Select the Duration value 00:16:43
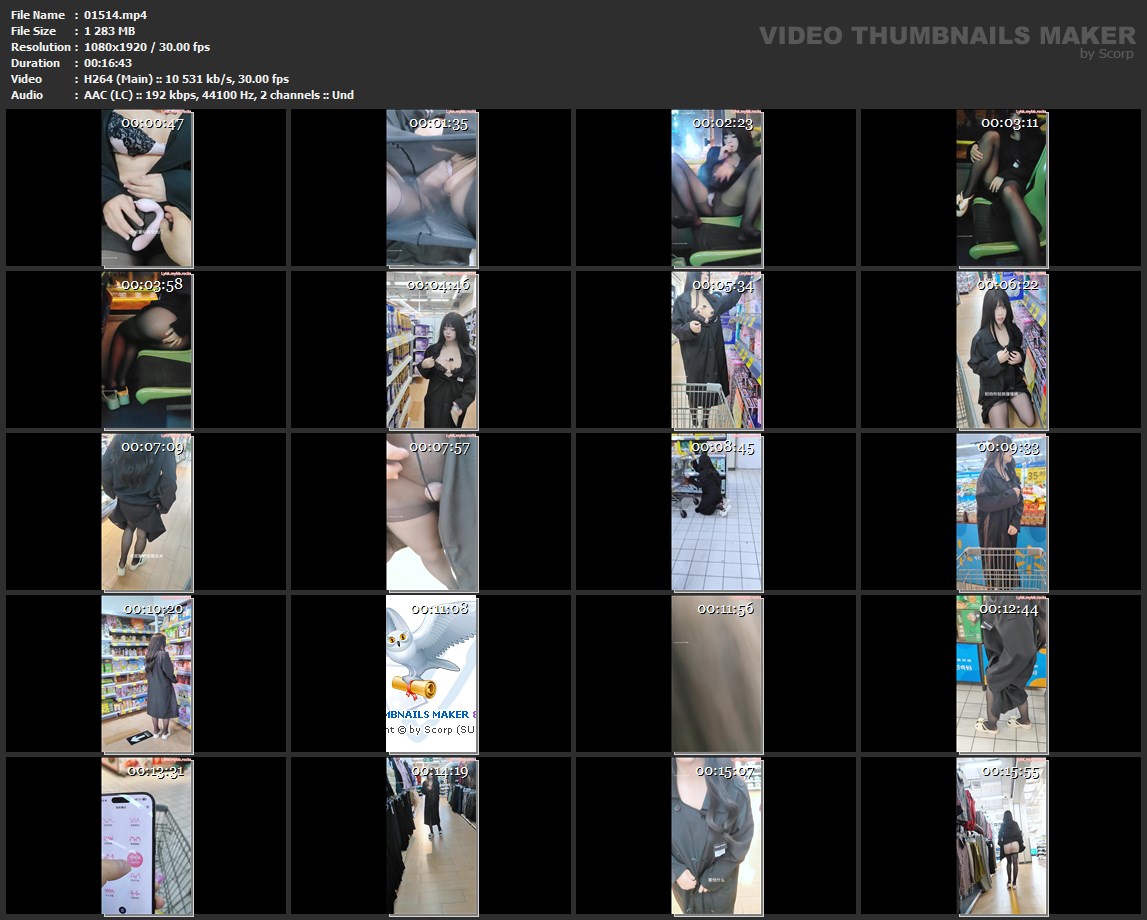Screen dimensions: 1147x920 pyautogui.click(x=108, y=63)
